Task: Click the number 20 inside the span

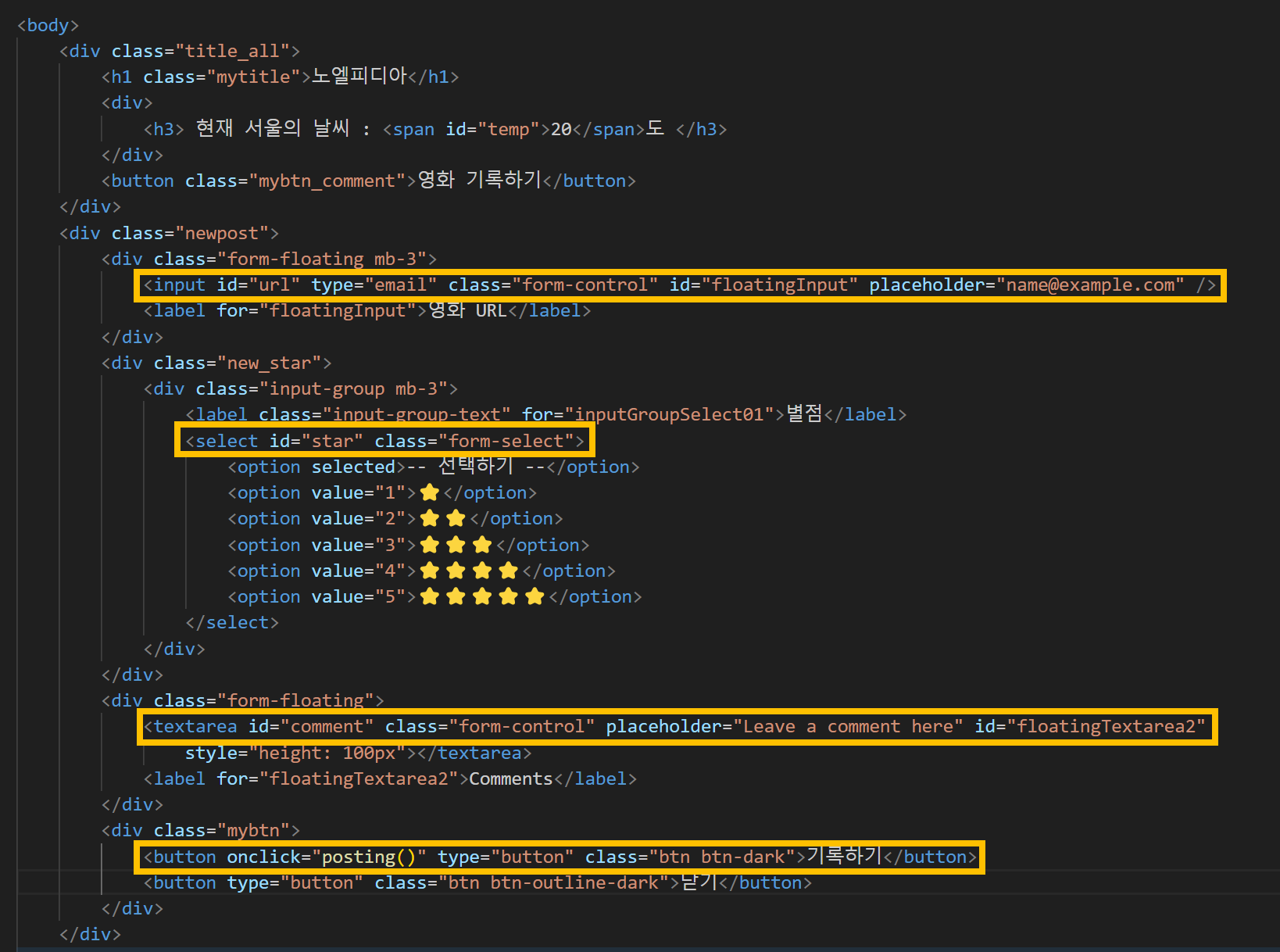Action: pyautogui.click(x=561, y=129)
